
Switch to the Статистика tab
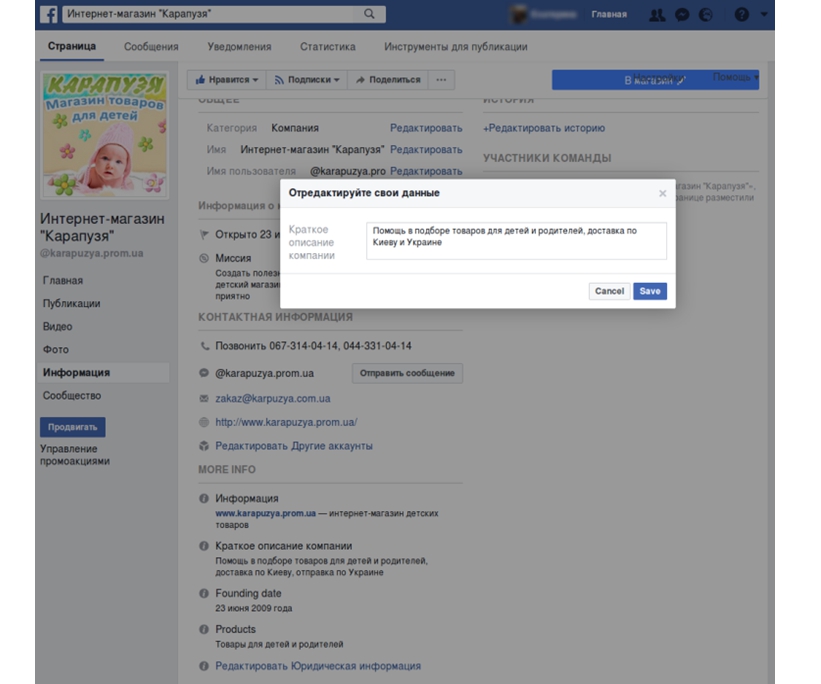pyautogui.click(x=327, y=47)
